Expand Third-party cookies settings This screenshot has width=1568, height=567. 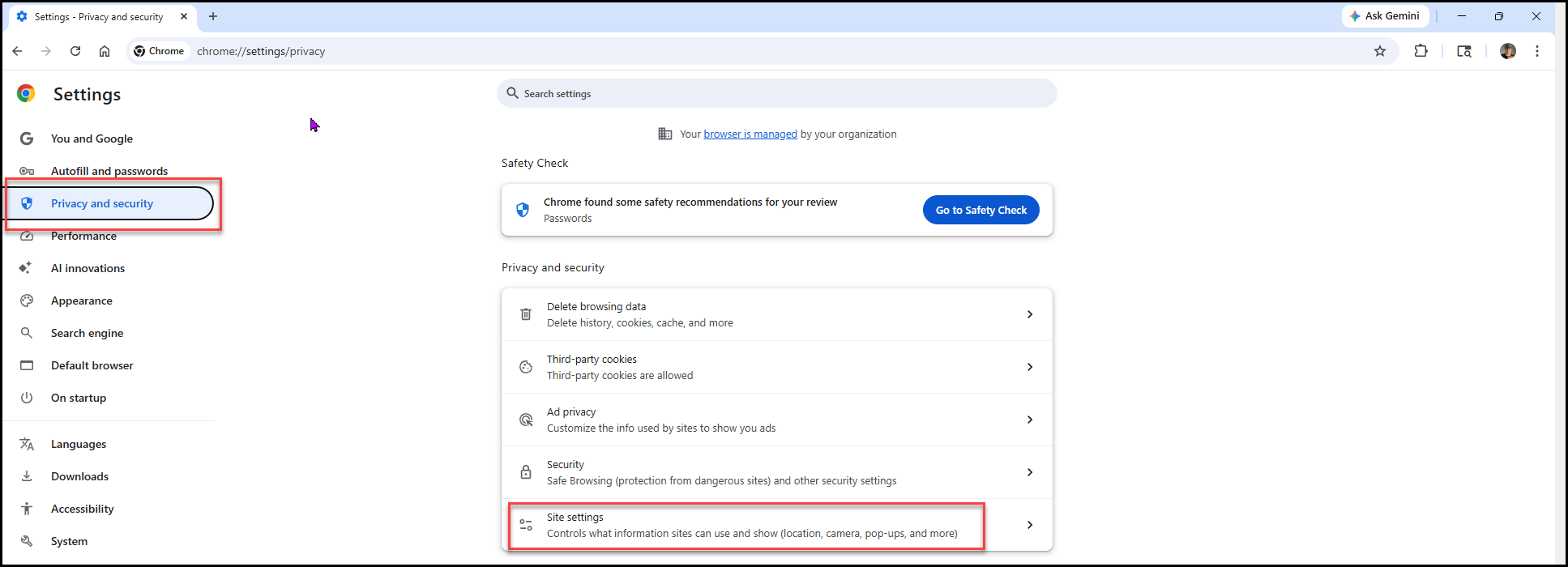click(777, 367)
